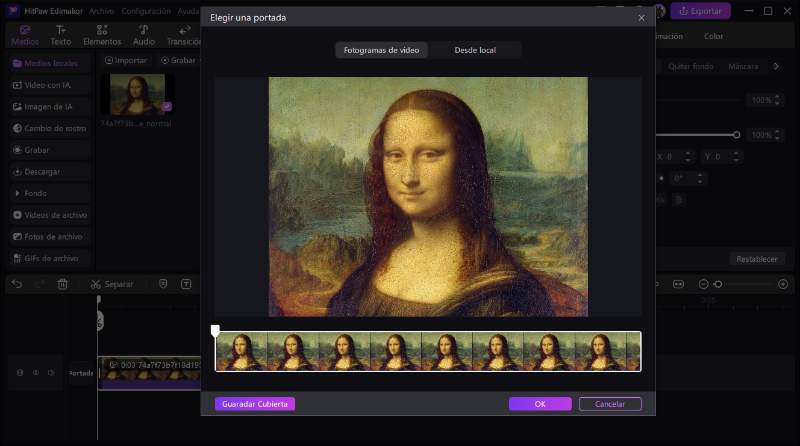The height and width of the screenshot is (446, 800).
Task: Select Imagen de IA in the sidebar
Action: pyautogui.click(x=49, y=107)
